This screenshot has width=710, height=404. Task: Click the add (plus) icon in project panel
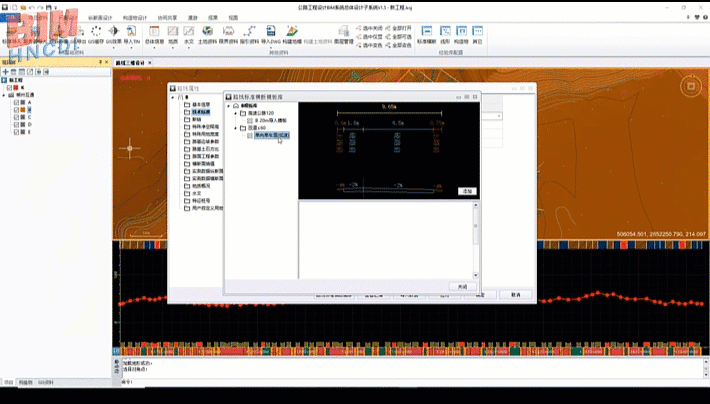(6, 72)
